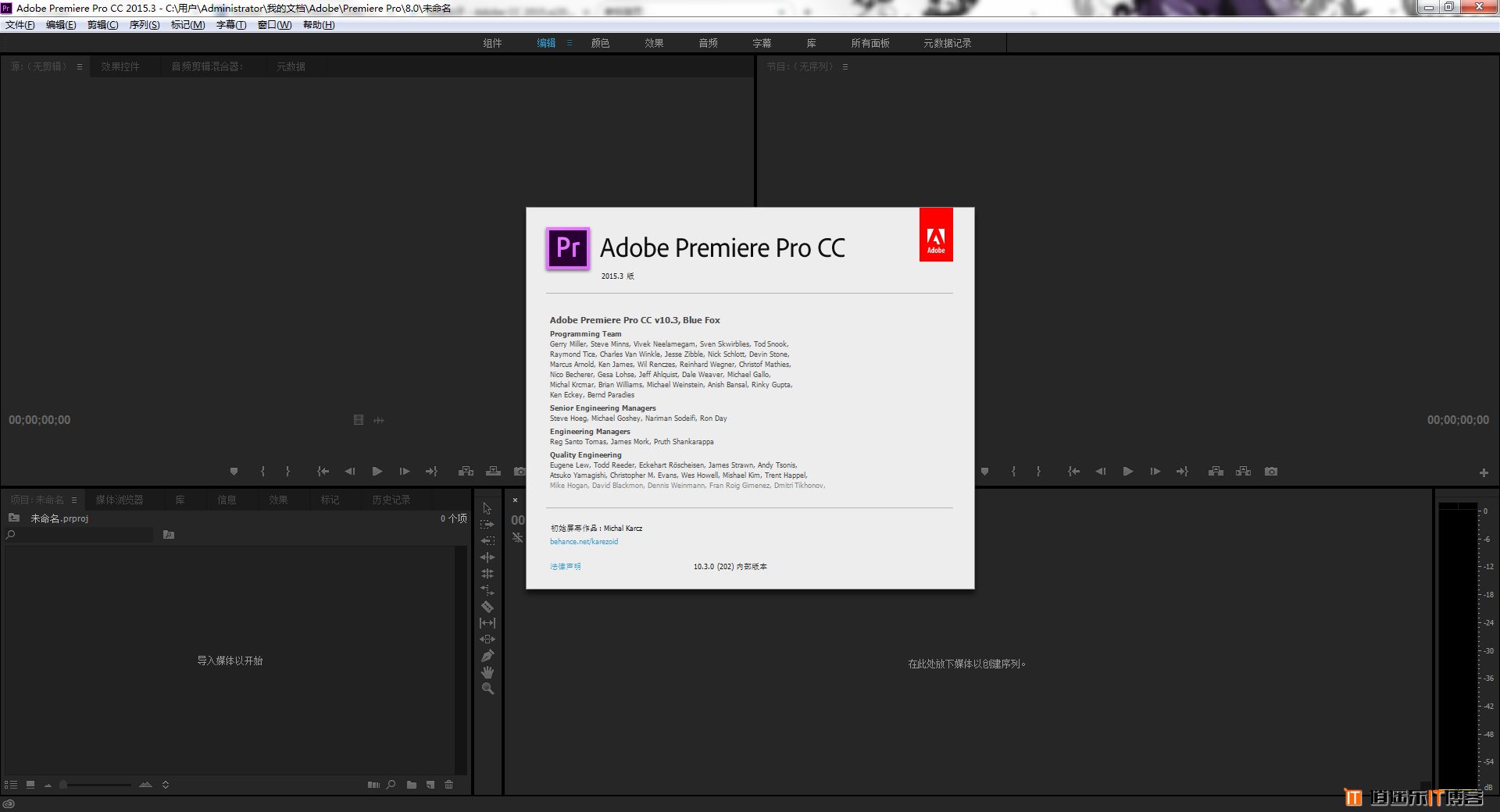Screen dimensions: 1500x812
Task: Click the Overwrite edit button in Source monitor
Action: (493, 472)
